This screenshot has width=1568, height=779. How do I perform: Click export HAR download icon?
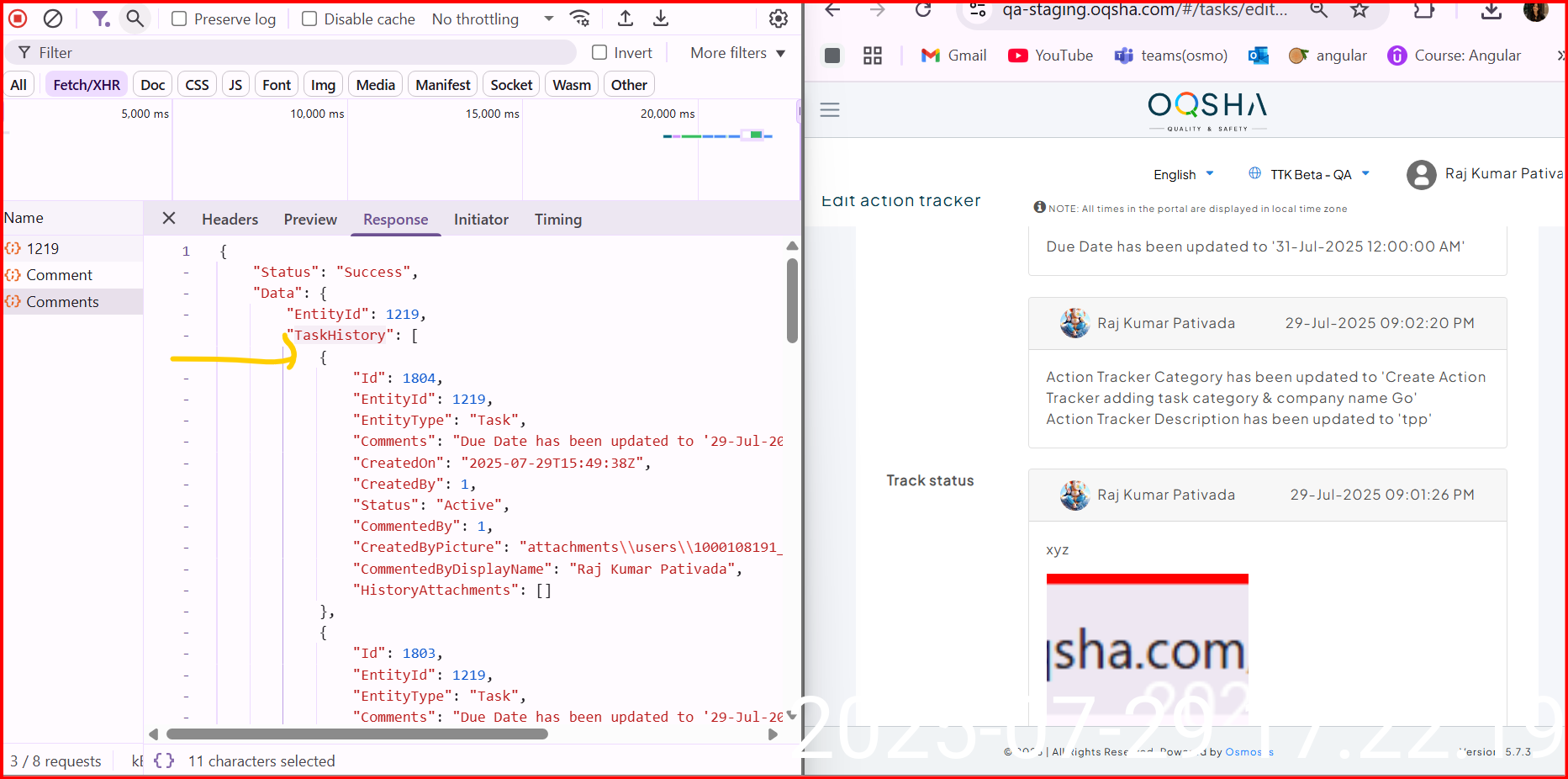pyautogui.click(x=661, y=19)
